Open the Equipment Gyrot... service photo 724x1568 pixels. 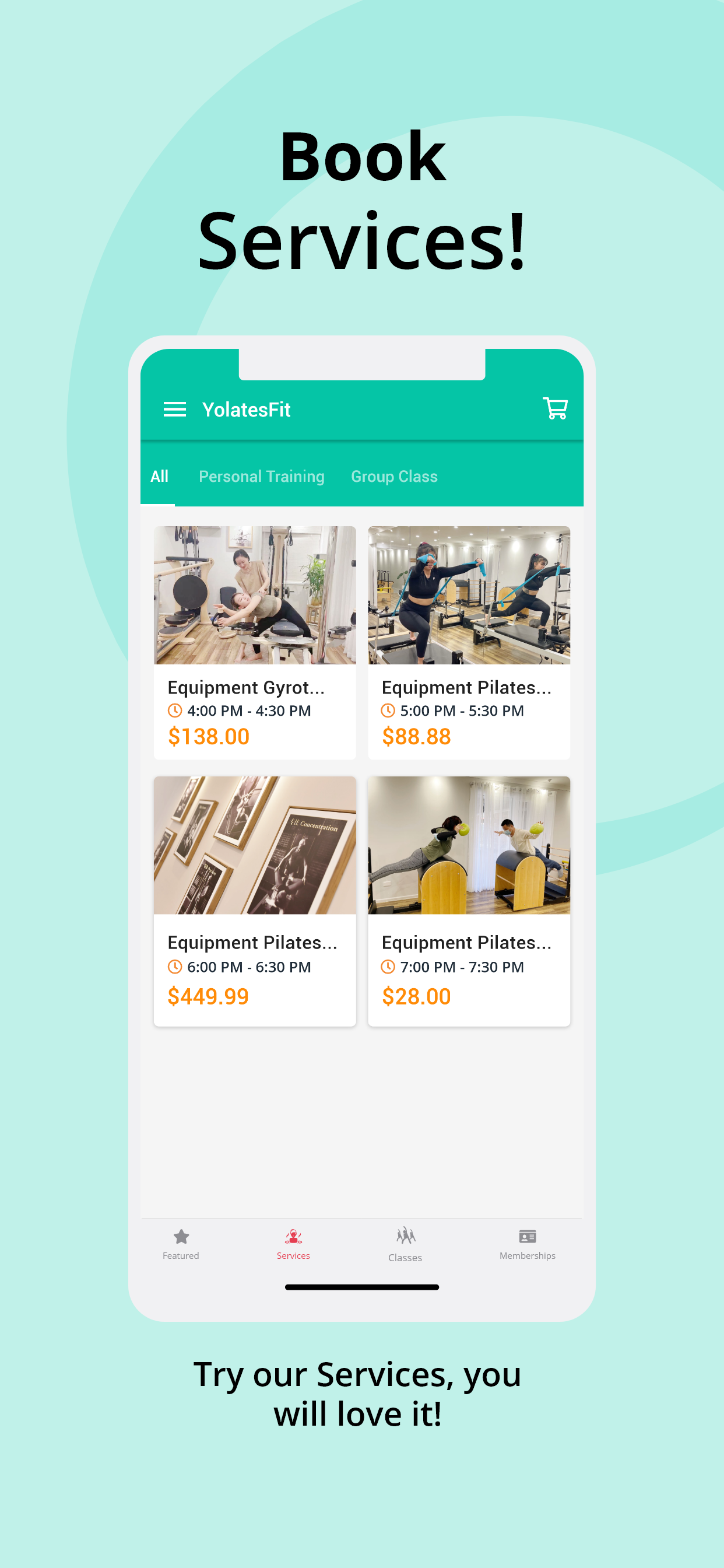[x=255, y=594]
